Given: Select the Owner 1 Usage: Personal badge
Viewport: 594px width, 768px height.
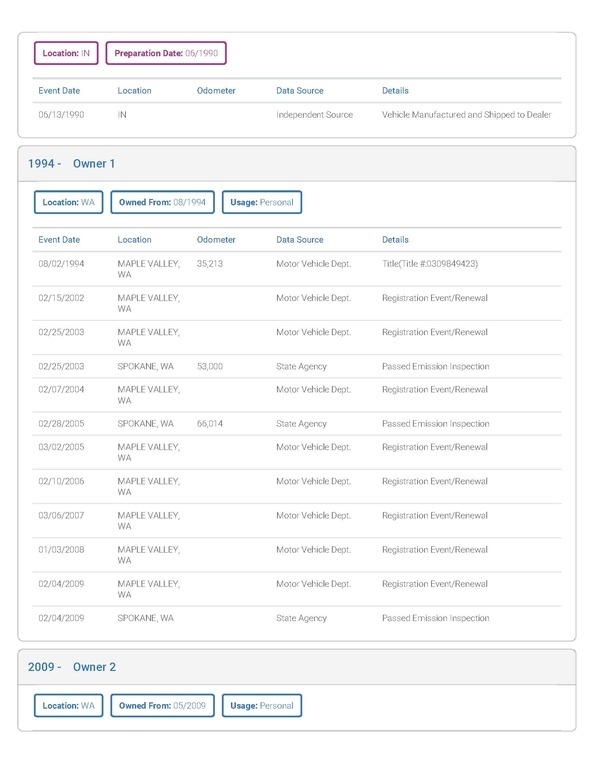Looking at the screenshot, I should coord(262,202).
